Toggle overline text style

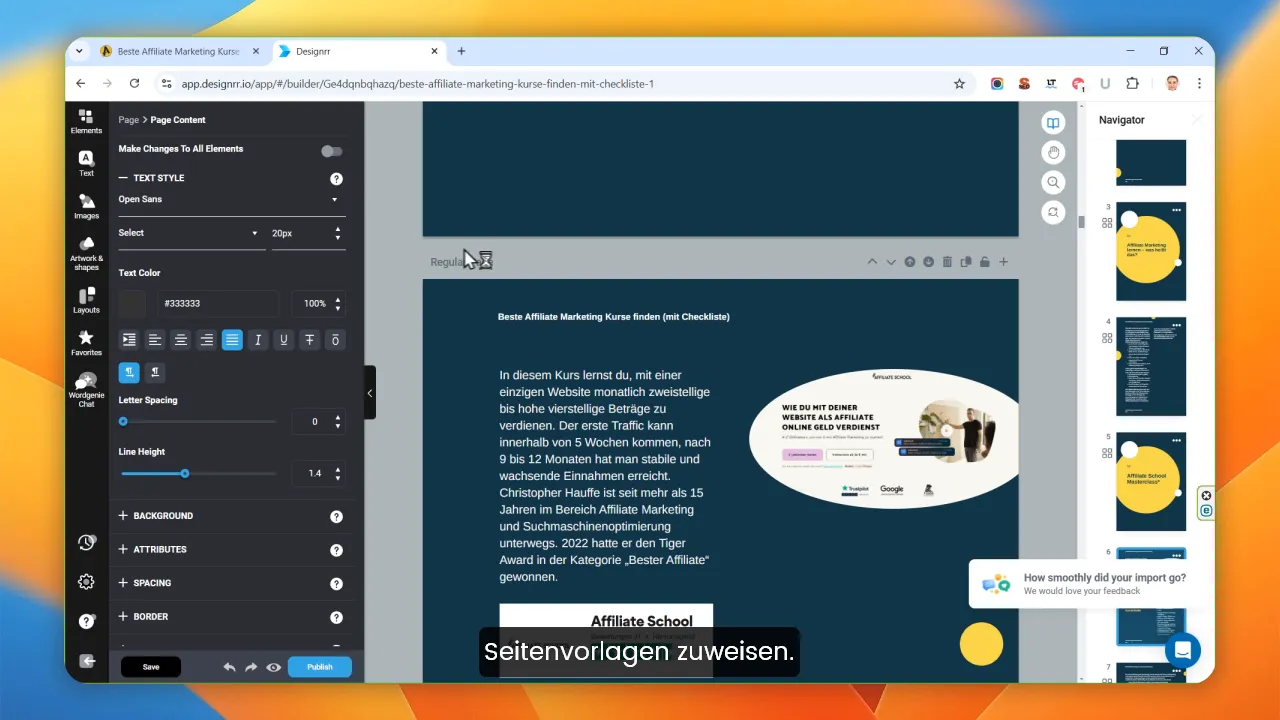pyautogui.click(x=335, y=340)
